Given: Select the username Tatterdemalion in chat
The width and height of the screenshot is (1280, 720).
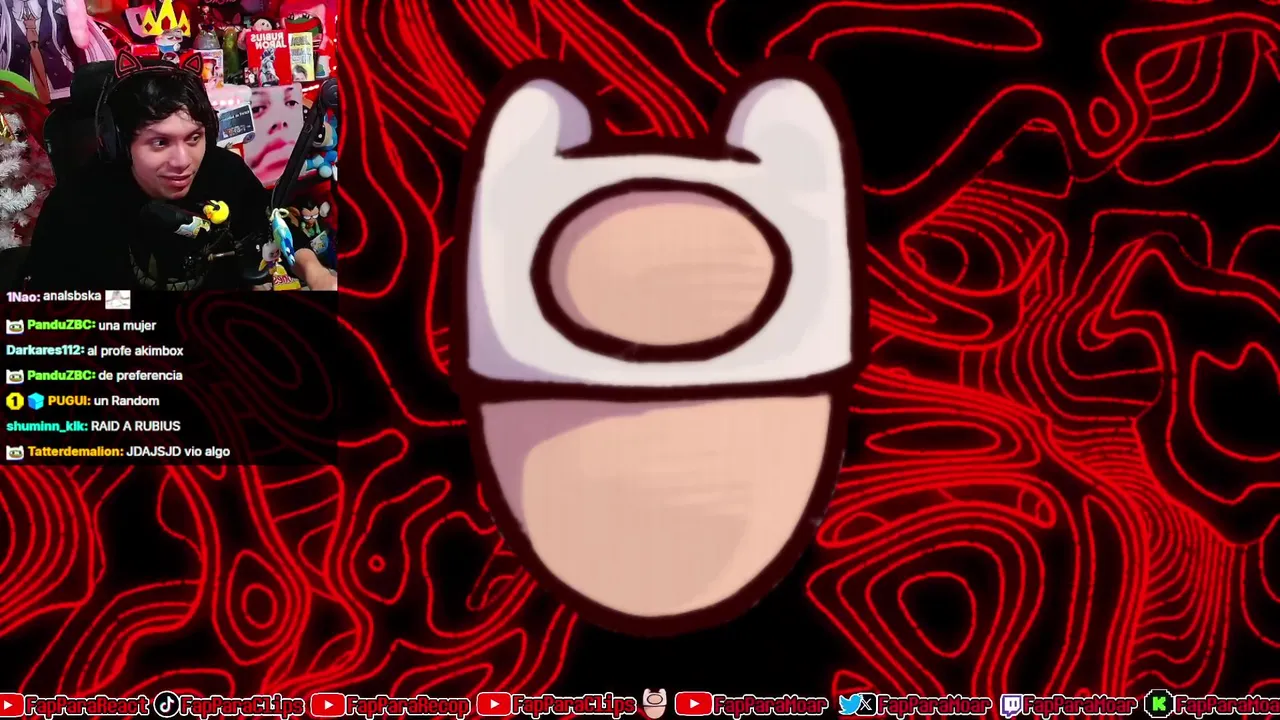Looking at the screenshot, I should point(75,452).
